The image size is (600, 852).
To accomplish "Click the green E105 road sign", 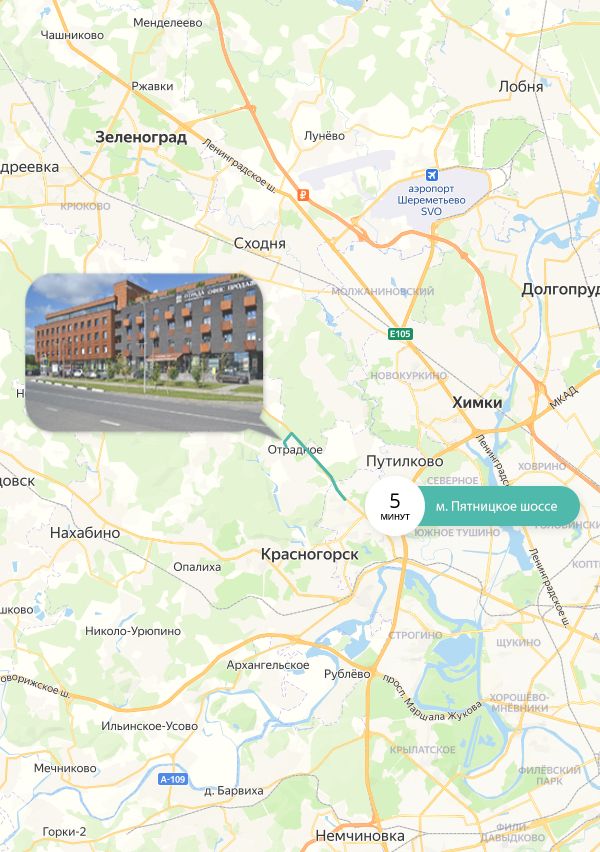I will pyautogui.click(x=401, y=334).
